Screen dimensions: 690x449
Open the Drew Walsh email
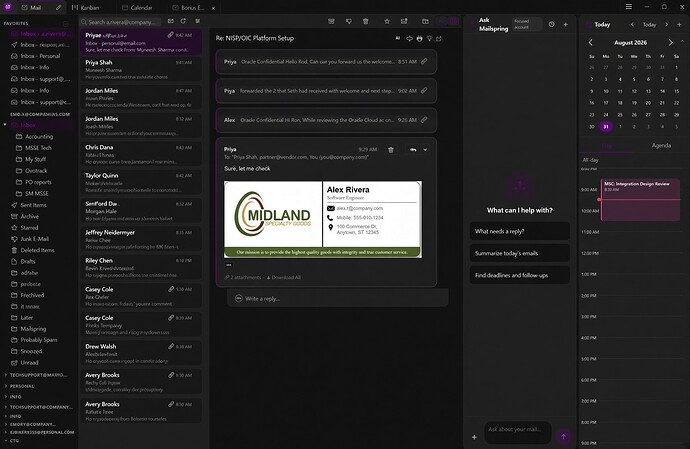coord(140,353)
